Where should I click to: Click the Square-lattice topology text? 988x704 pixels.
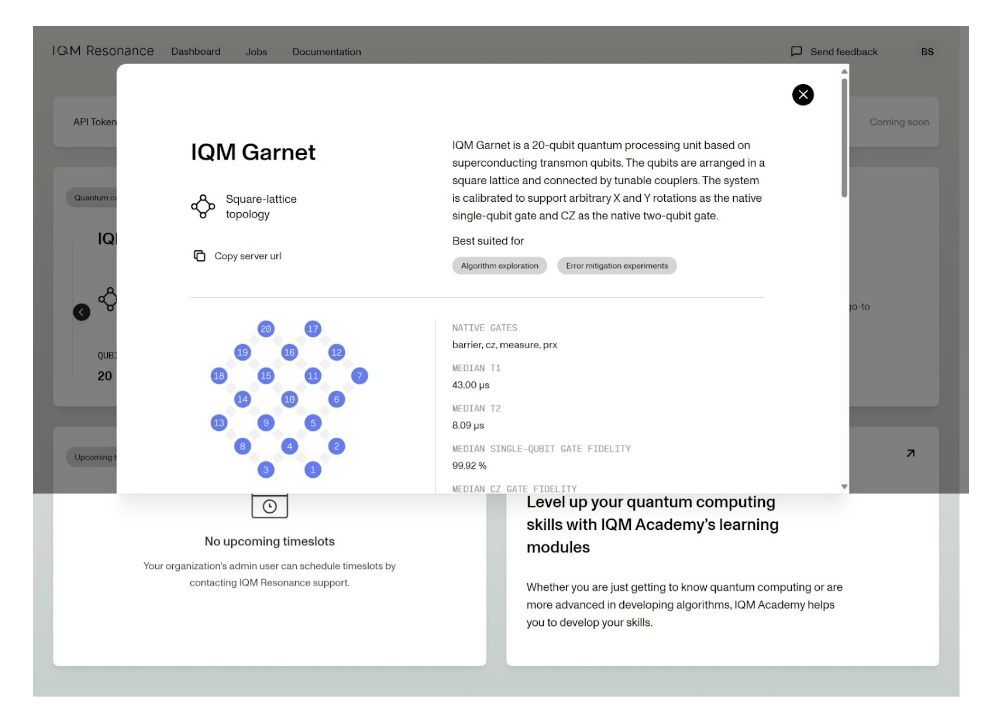point(261,207)
